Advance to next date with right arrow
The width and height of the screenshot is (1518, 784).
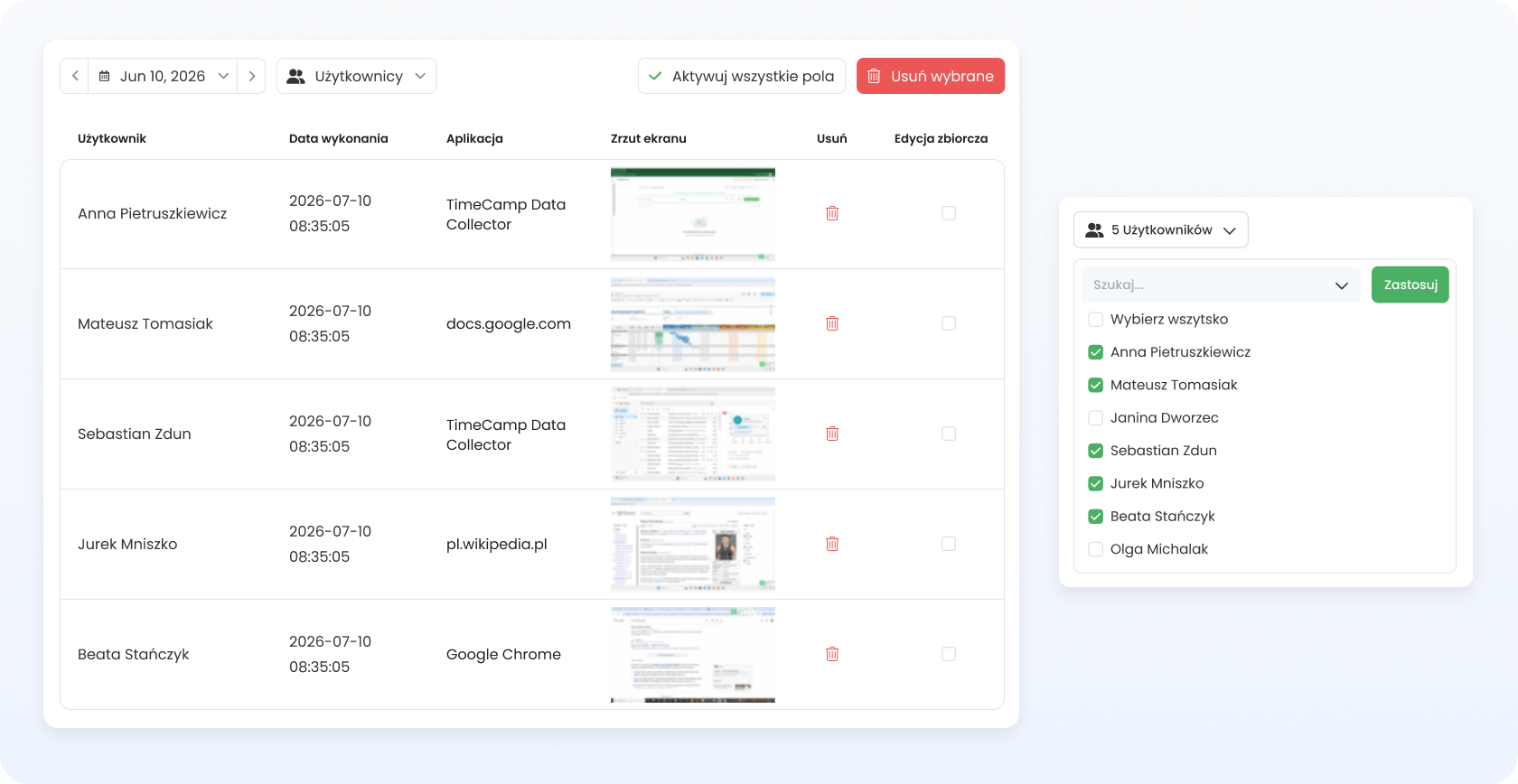click(252, 76)
